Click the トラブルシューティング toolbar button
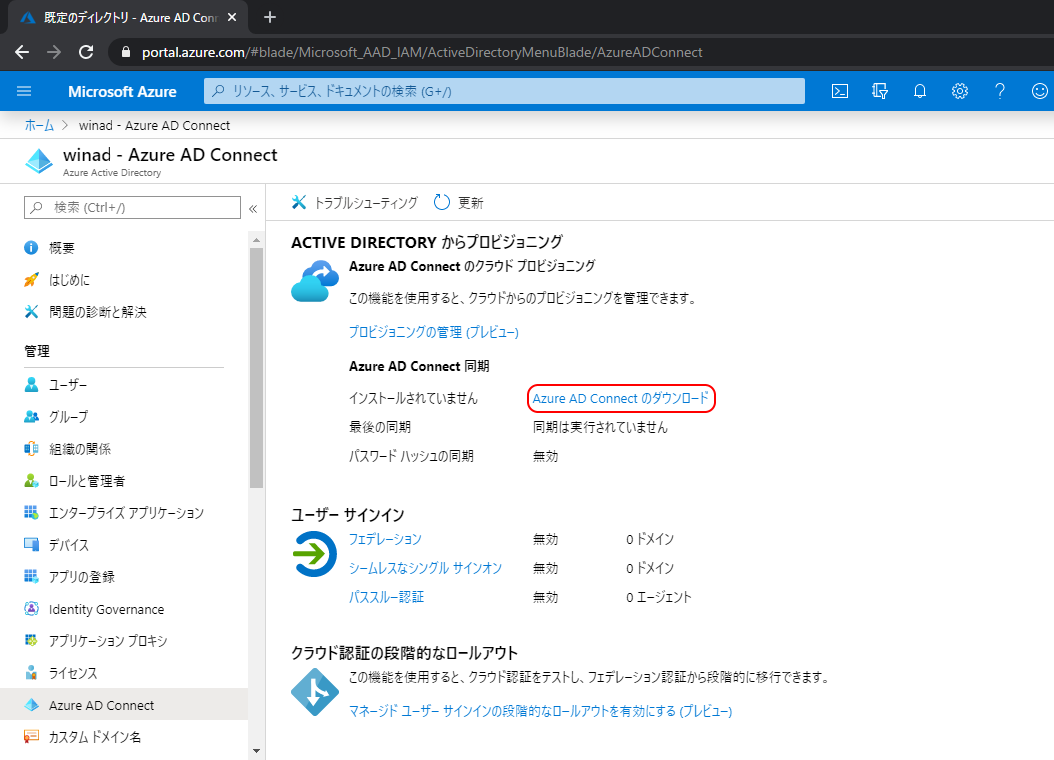 [x=355, y=202]
